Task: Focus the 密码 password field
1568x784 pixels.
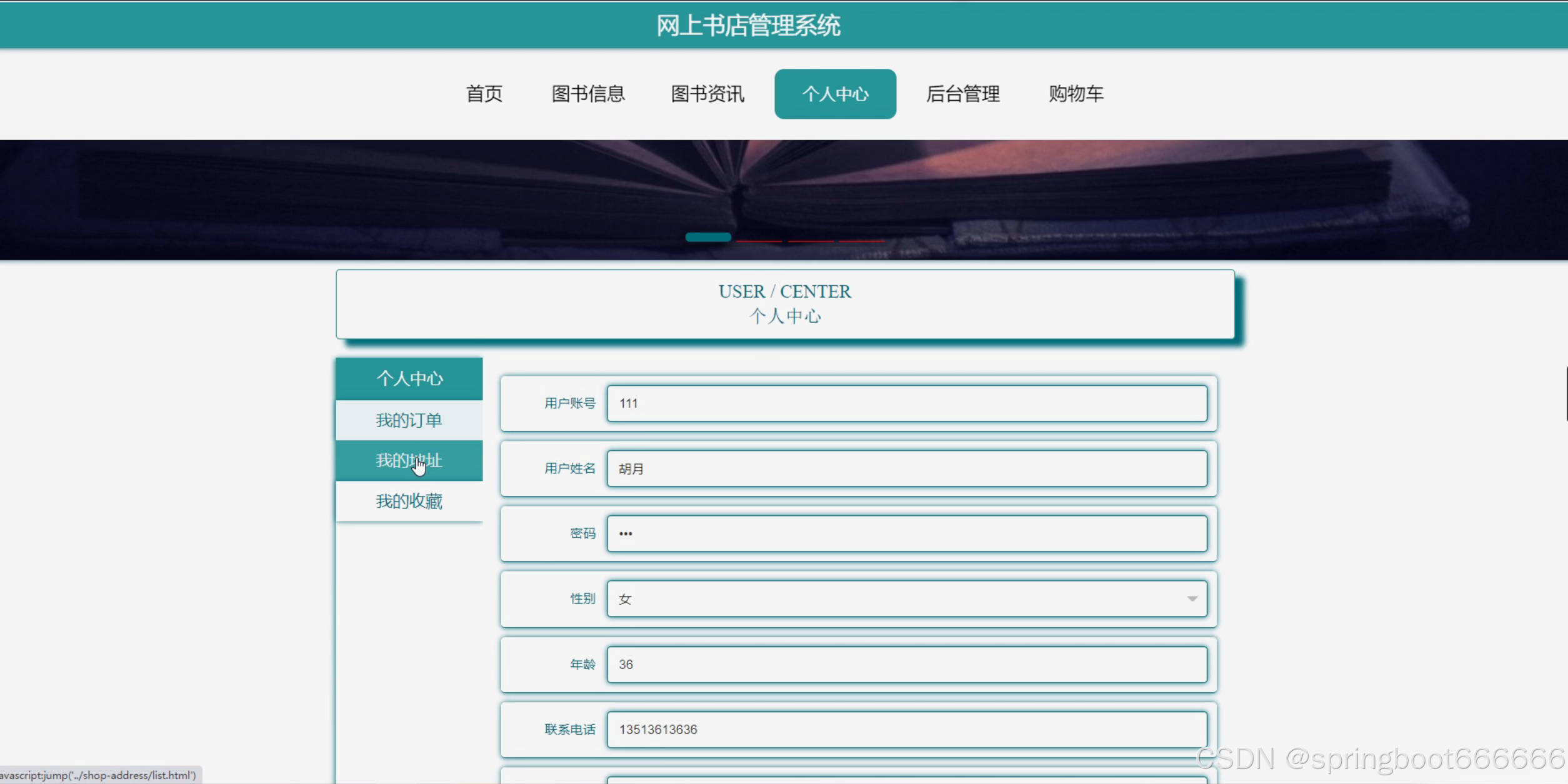Action: [906, 533]
